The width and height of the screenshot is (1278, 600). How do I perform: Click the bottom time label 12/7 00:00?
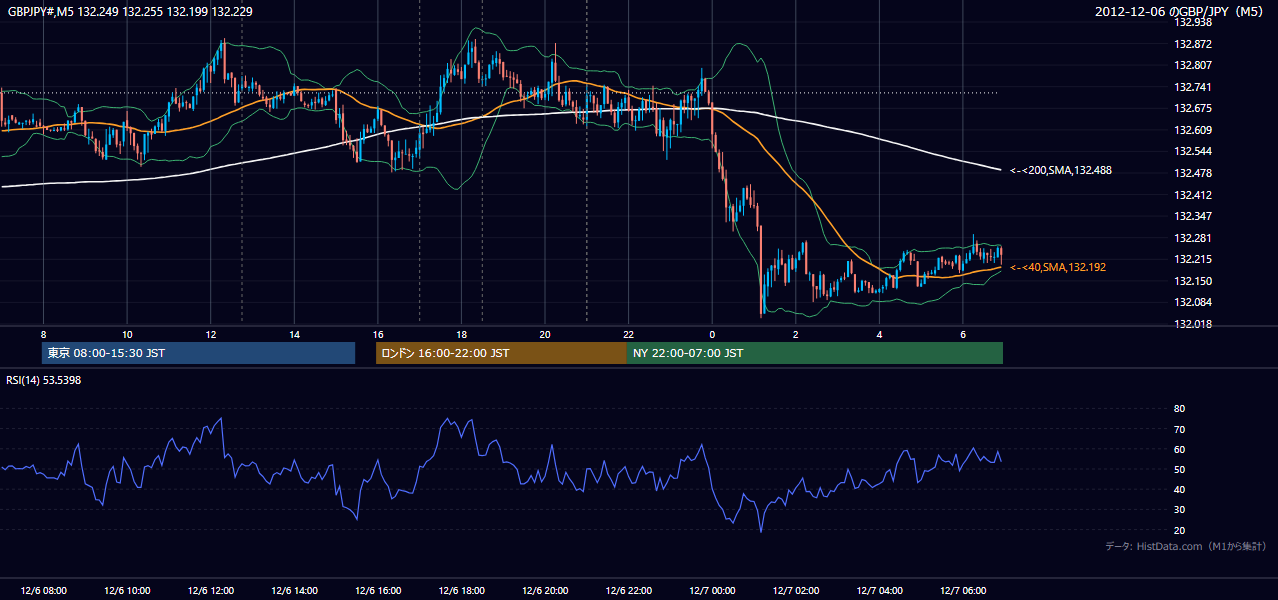711,591
